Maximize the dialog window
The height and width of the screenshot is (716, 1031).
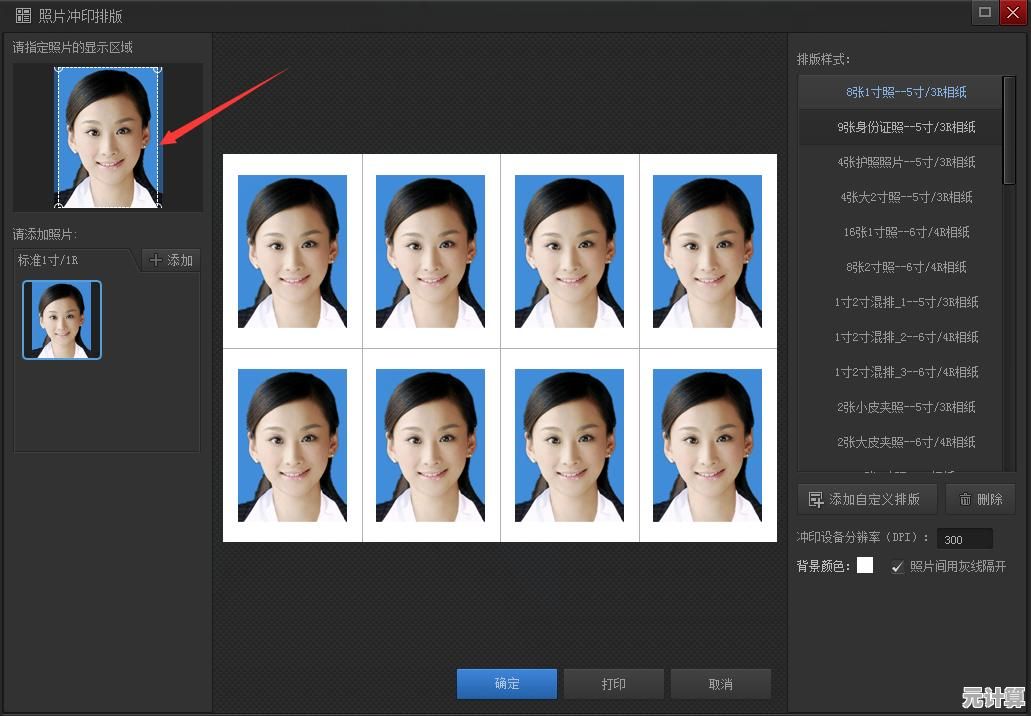click(x=984, y=12)
